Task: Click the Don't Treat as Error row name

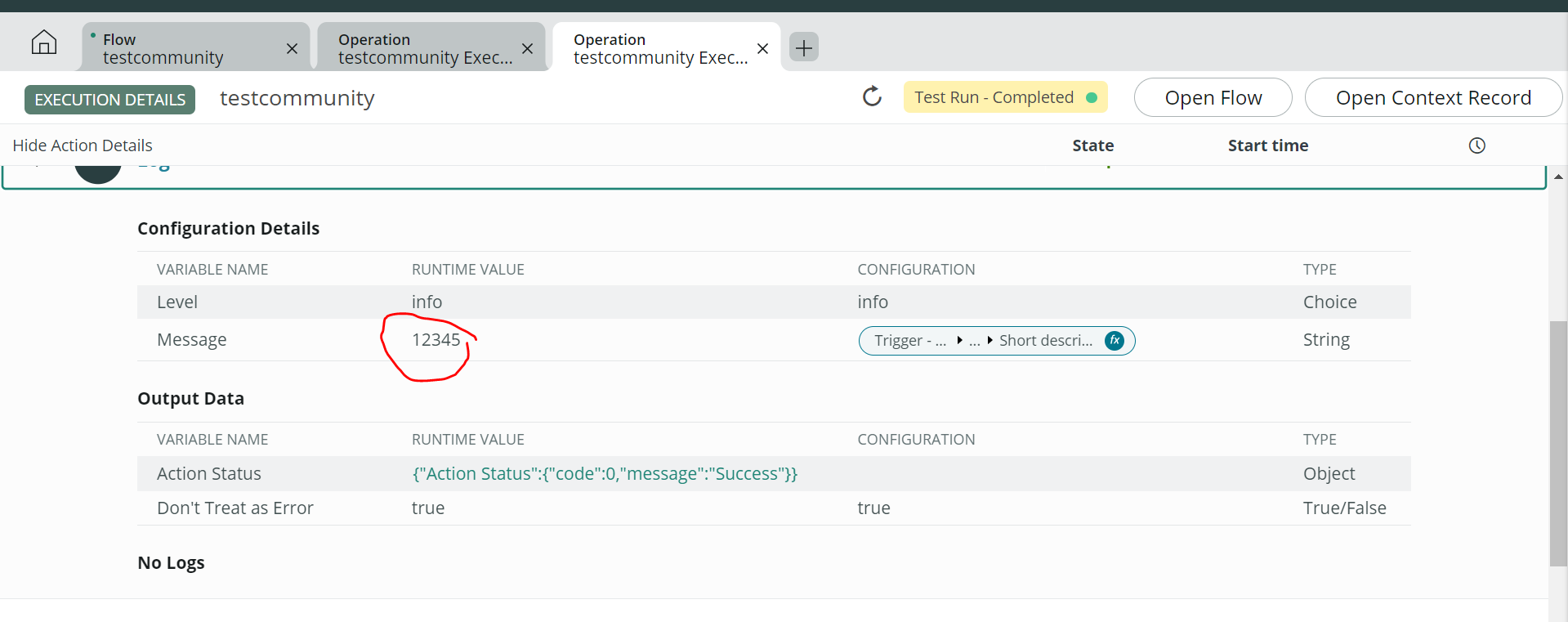Action: (x=235, y=508)
